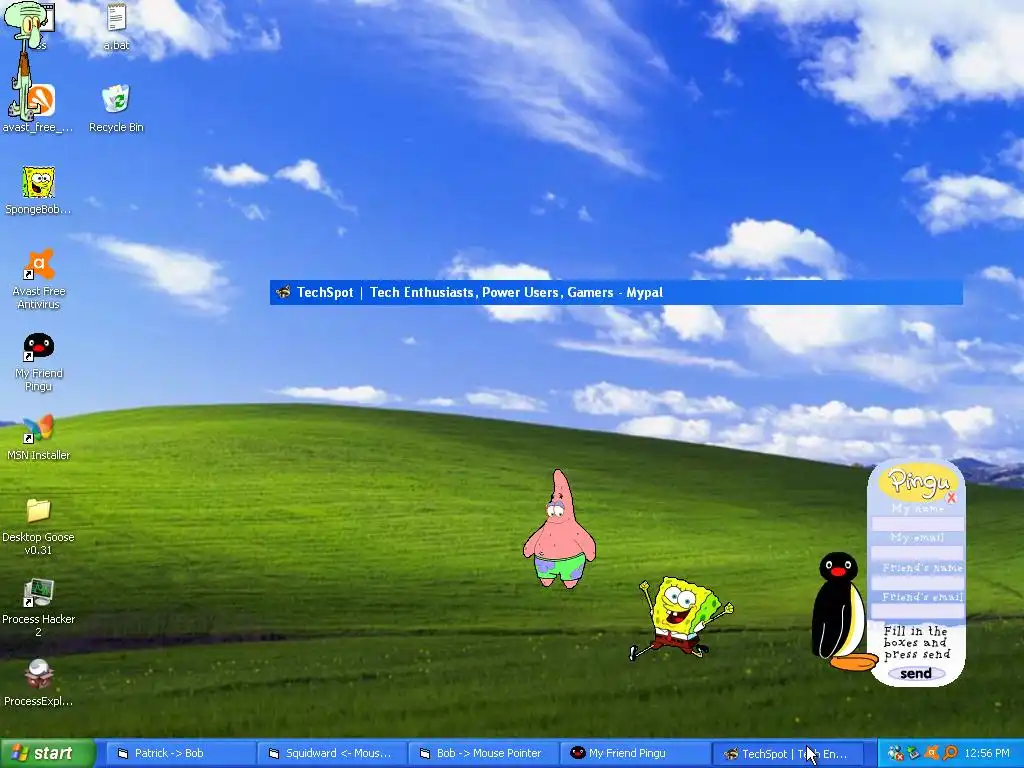Image resolution: width=1024 pixels, height=768 pixels.
Task: Click the Safely Remove Hardware tray icon
Action: [x=914, y=753]
